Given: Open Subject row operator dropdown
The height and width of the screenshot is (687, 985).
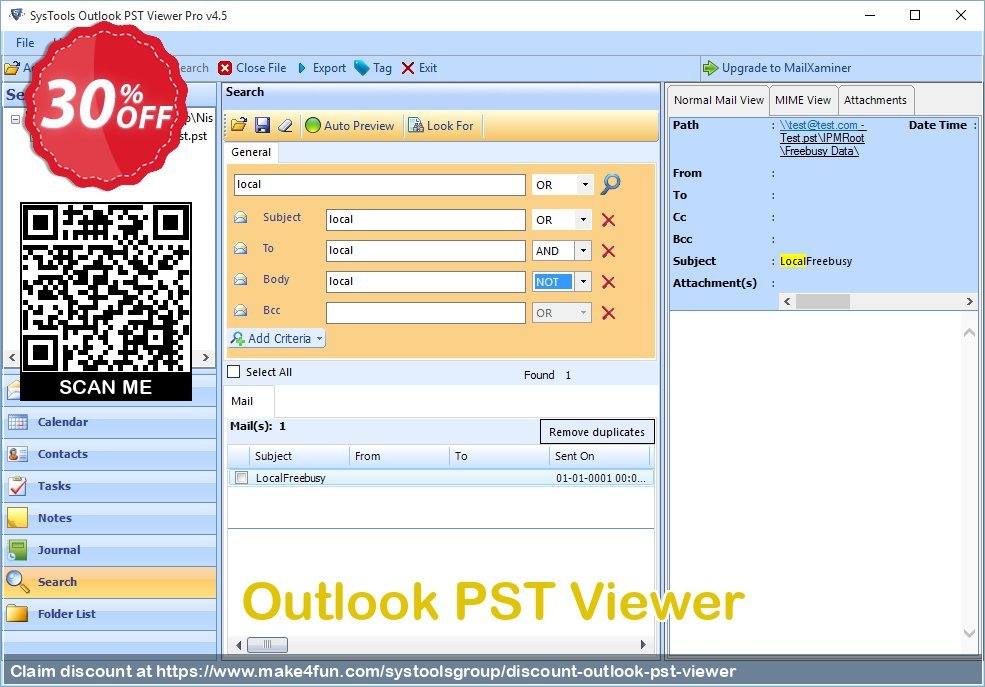Looking at the screenshot, I should [583, 220].
